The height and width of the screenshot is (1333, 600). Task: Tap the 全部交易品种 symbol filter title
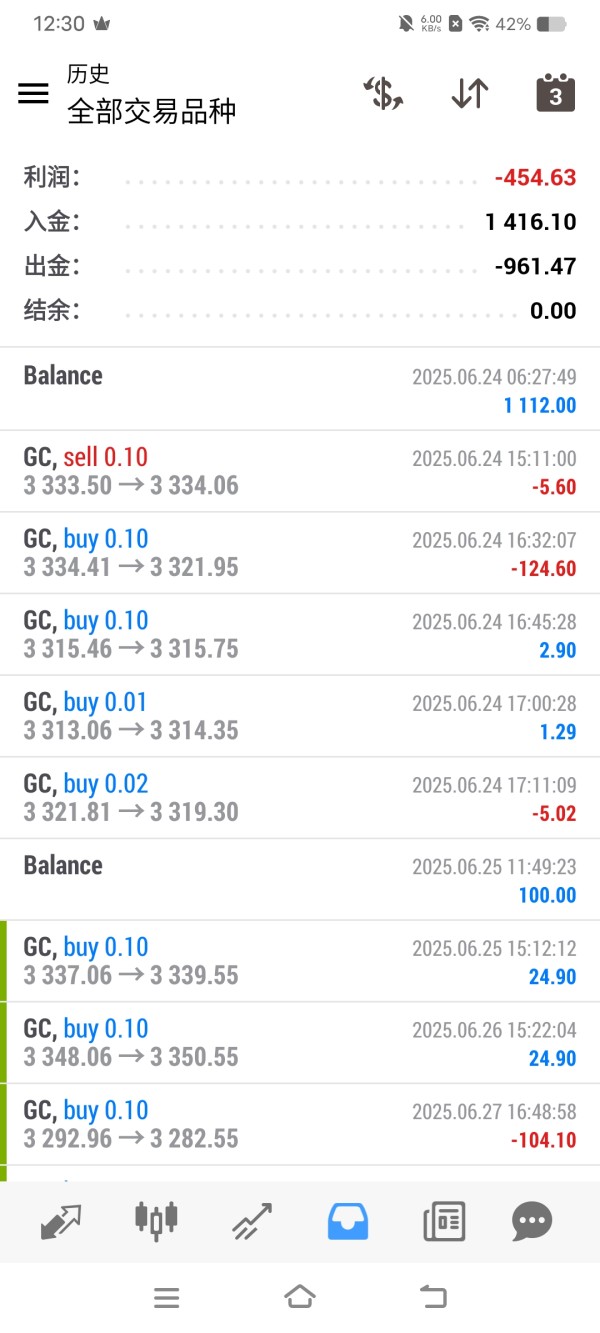pos(152,111)
